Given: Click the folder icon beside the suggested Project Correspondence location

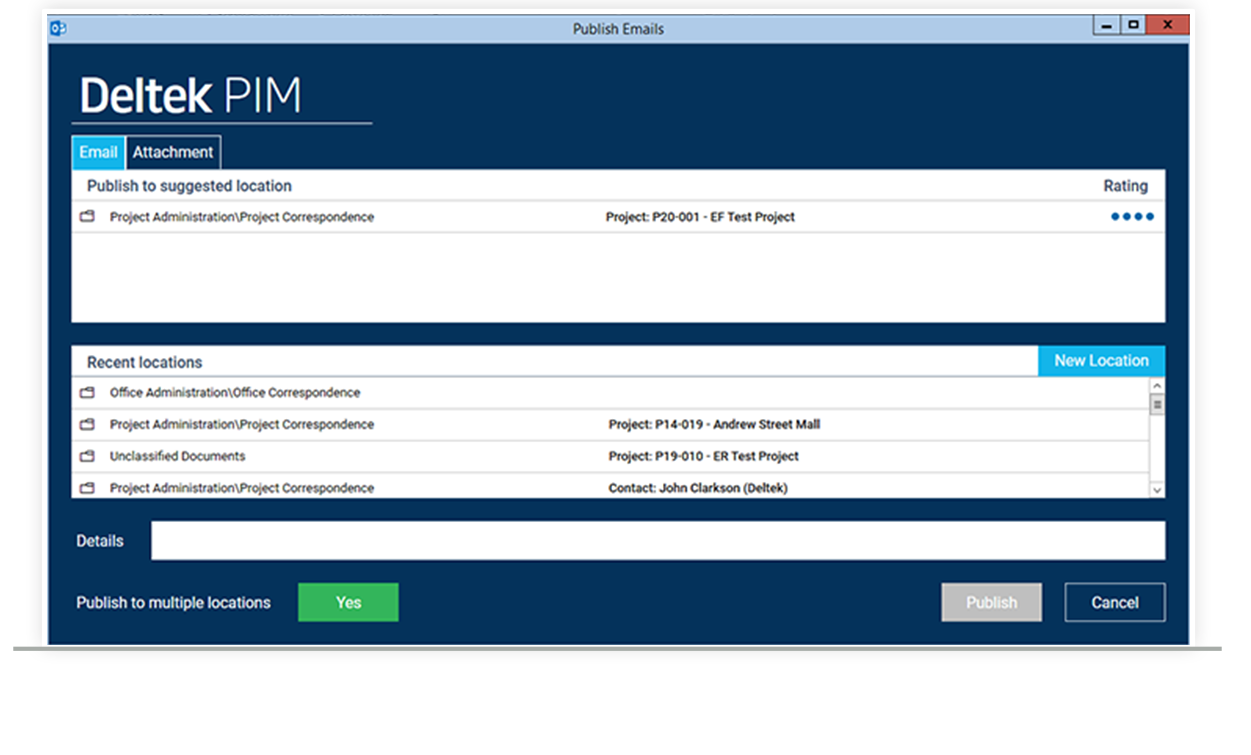Looking at the screenshot, I should point(89,216).
